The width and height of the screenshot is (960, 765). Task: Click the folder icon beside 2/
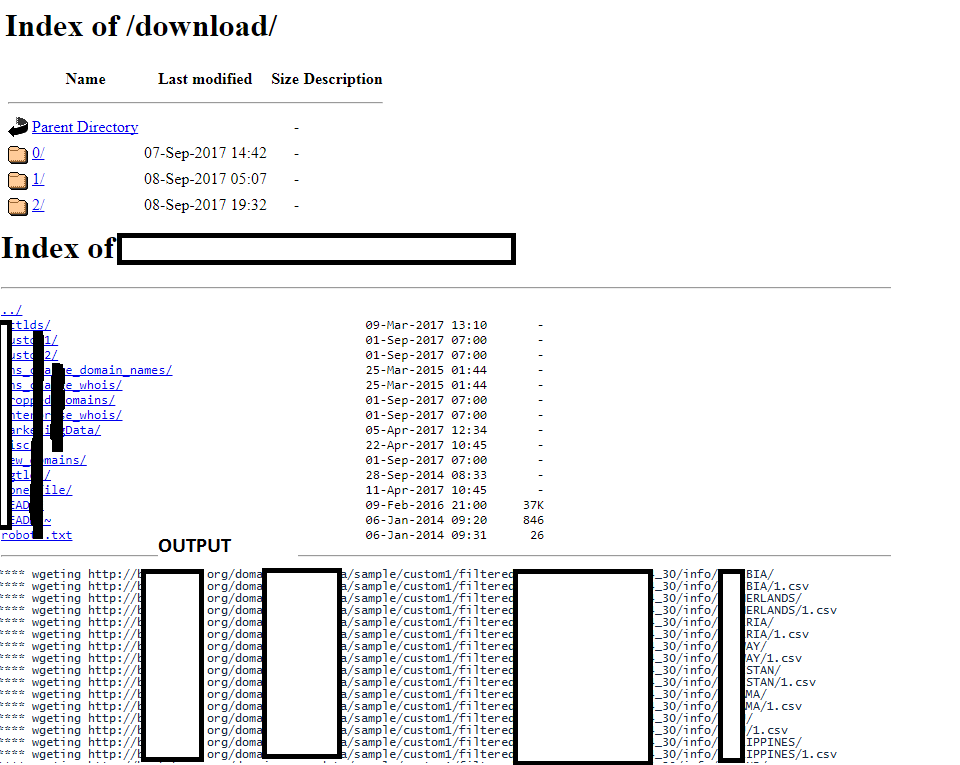[x=18, y=206]
